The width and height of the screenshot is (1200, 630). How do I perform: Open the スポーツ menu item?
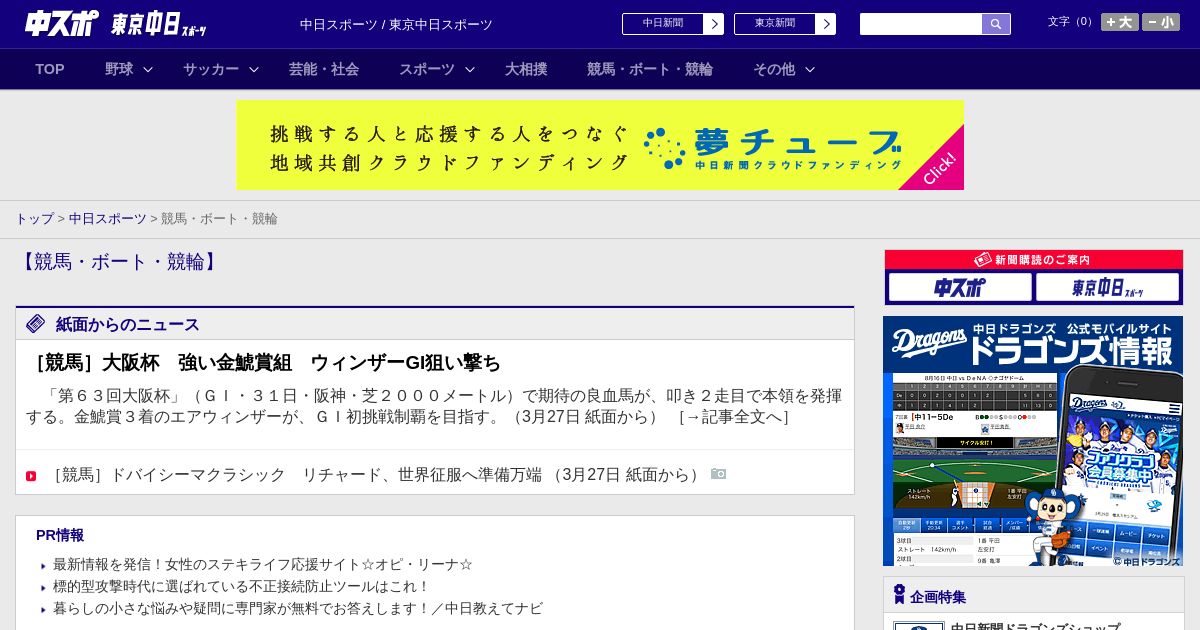427,69
